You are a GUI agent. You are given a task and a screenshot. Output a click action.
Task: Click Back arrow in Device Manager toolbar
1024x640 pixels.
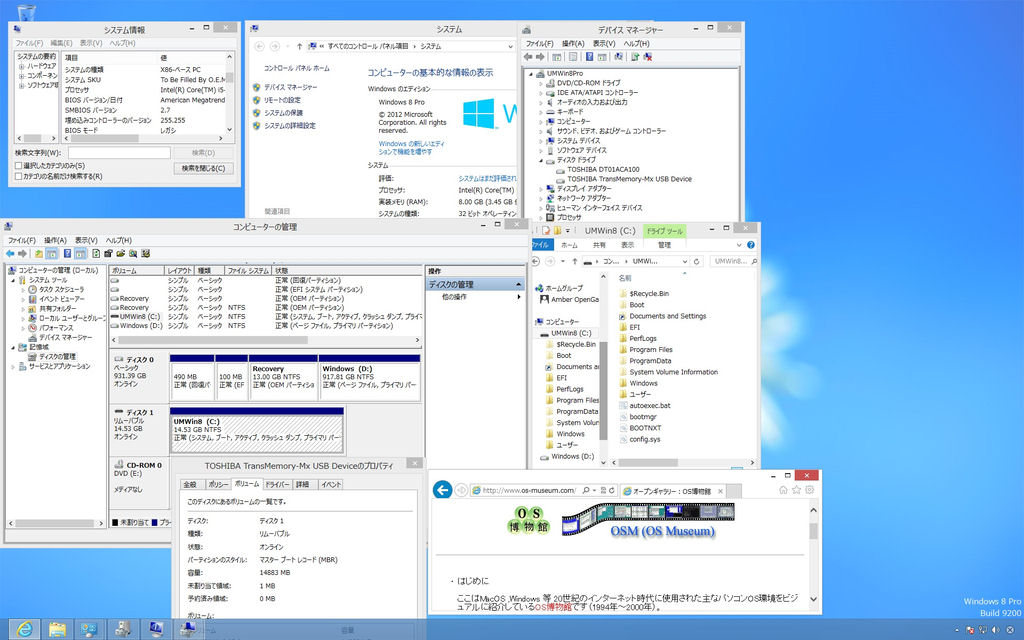[528, 57]
